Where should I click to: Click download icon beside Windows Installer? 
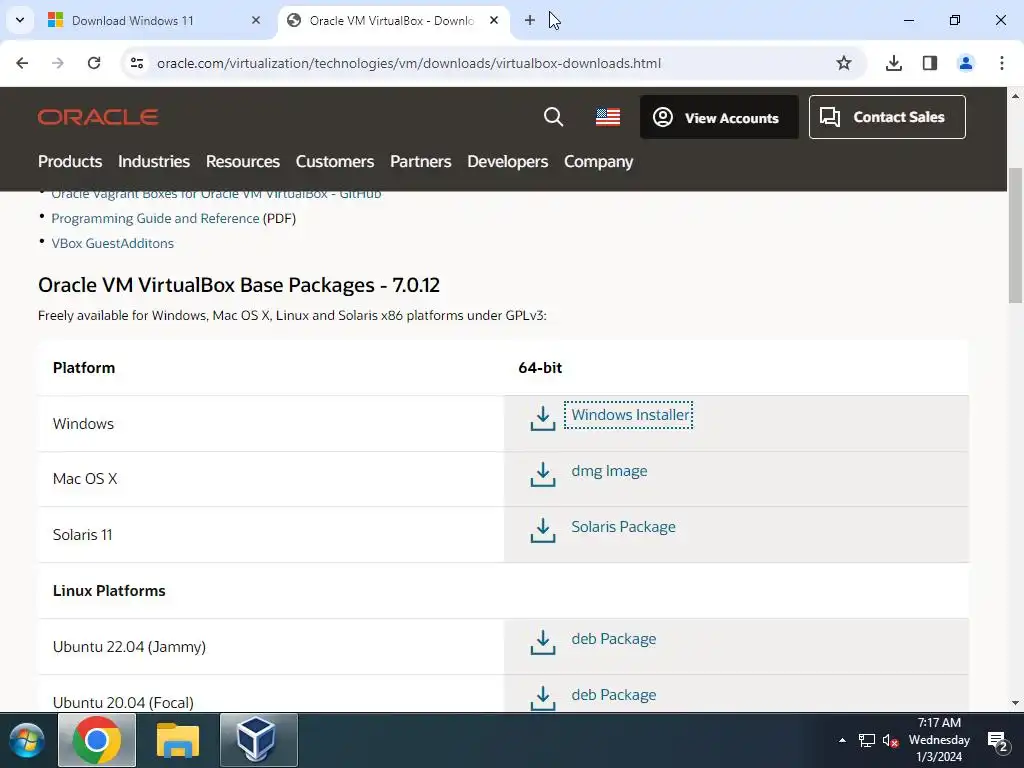coord(543,419)
